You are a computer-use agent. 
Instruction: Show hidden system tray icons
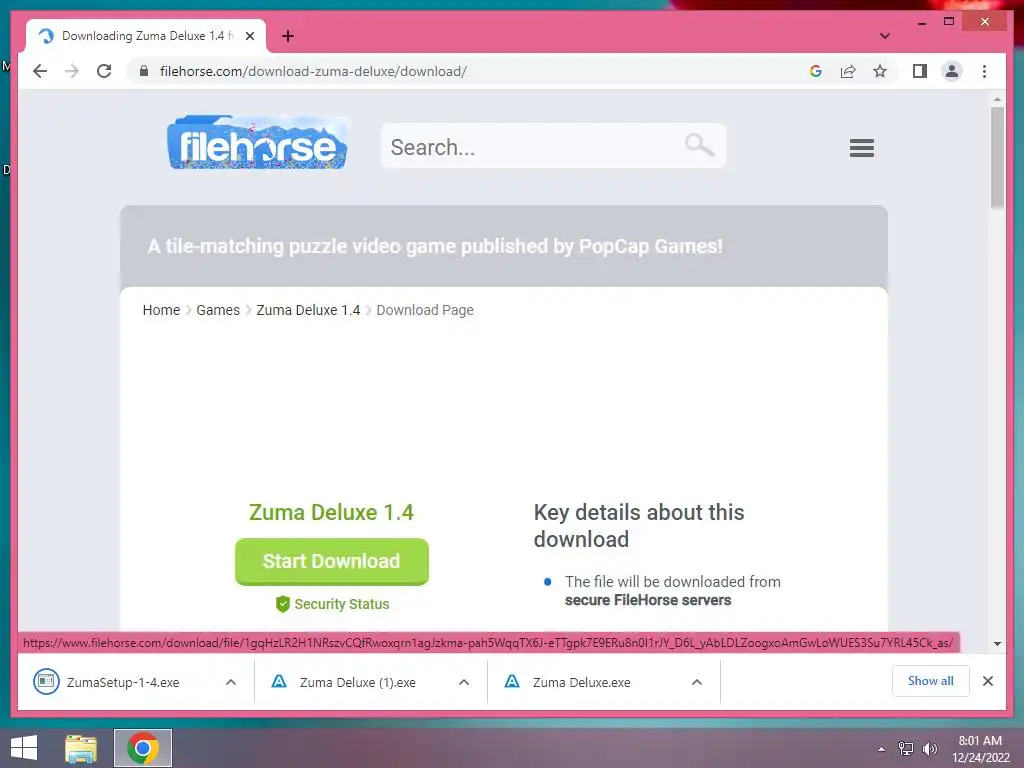[881, 749]
